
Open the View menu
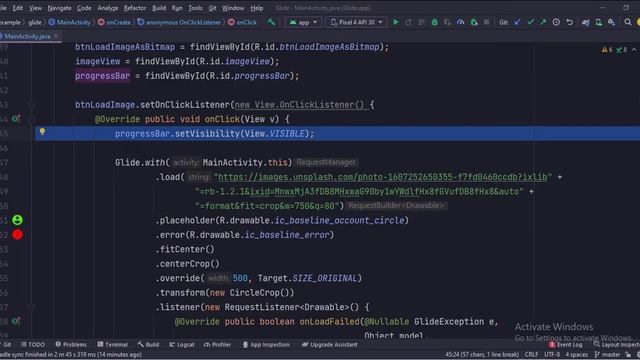point(35,8)
